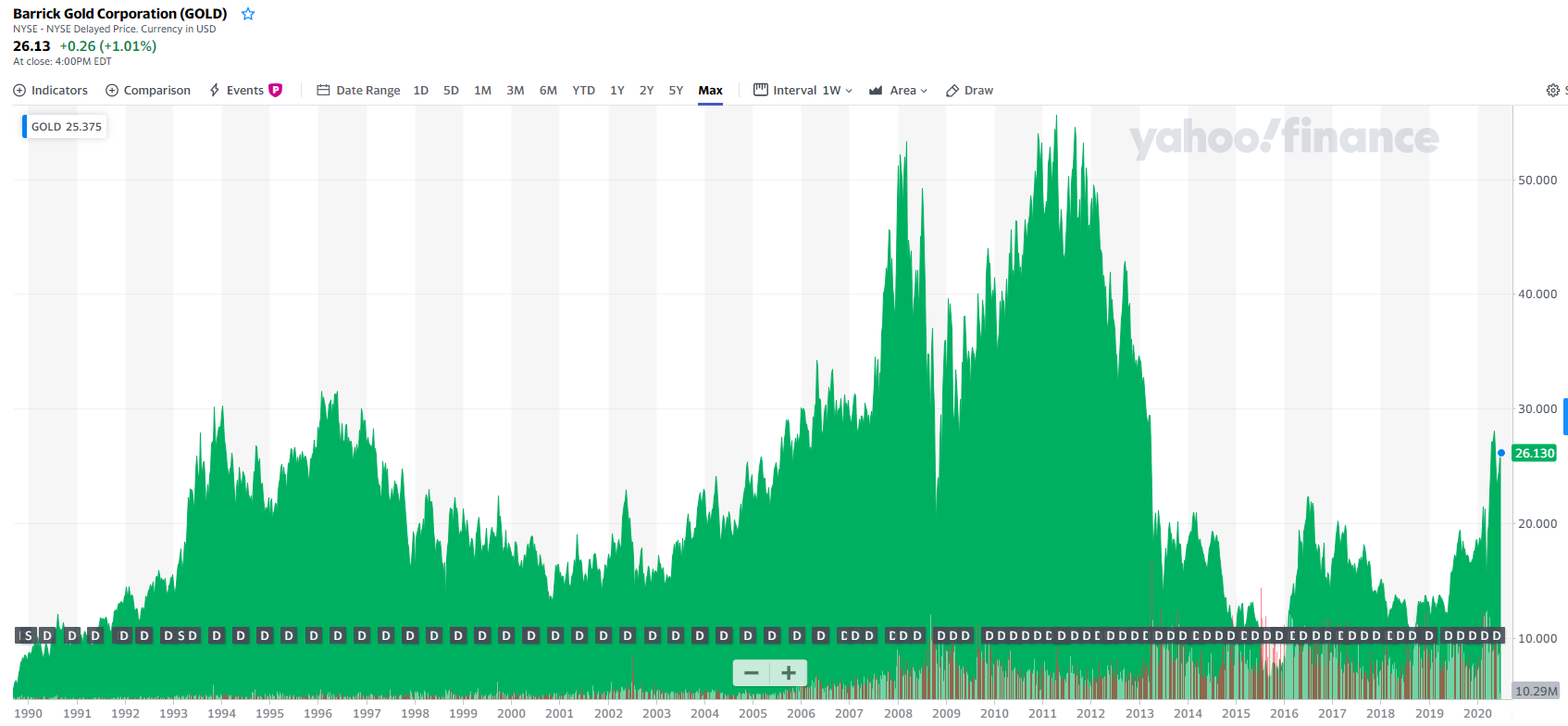Click the 2008 year axis label

pyautogui.click(x=898, y=713)
